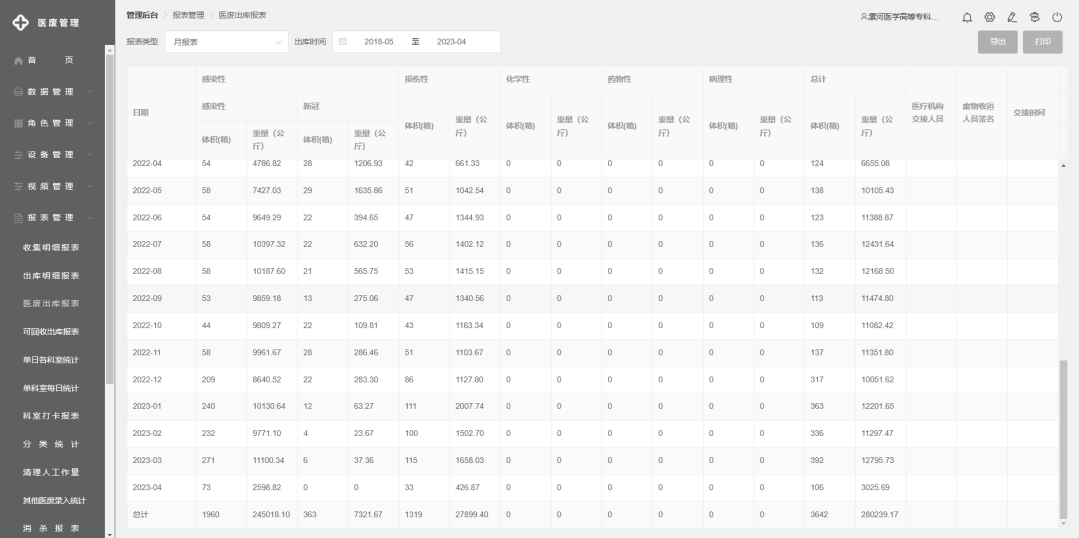
Task: Click the calendar icon in date range
Action: click(x=343, y=42)
